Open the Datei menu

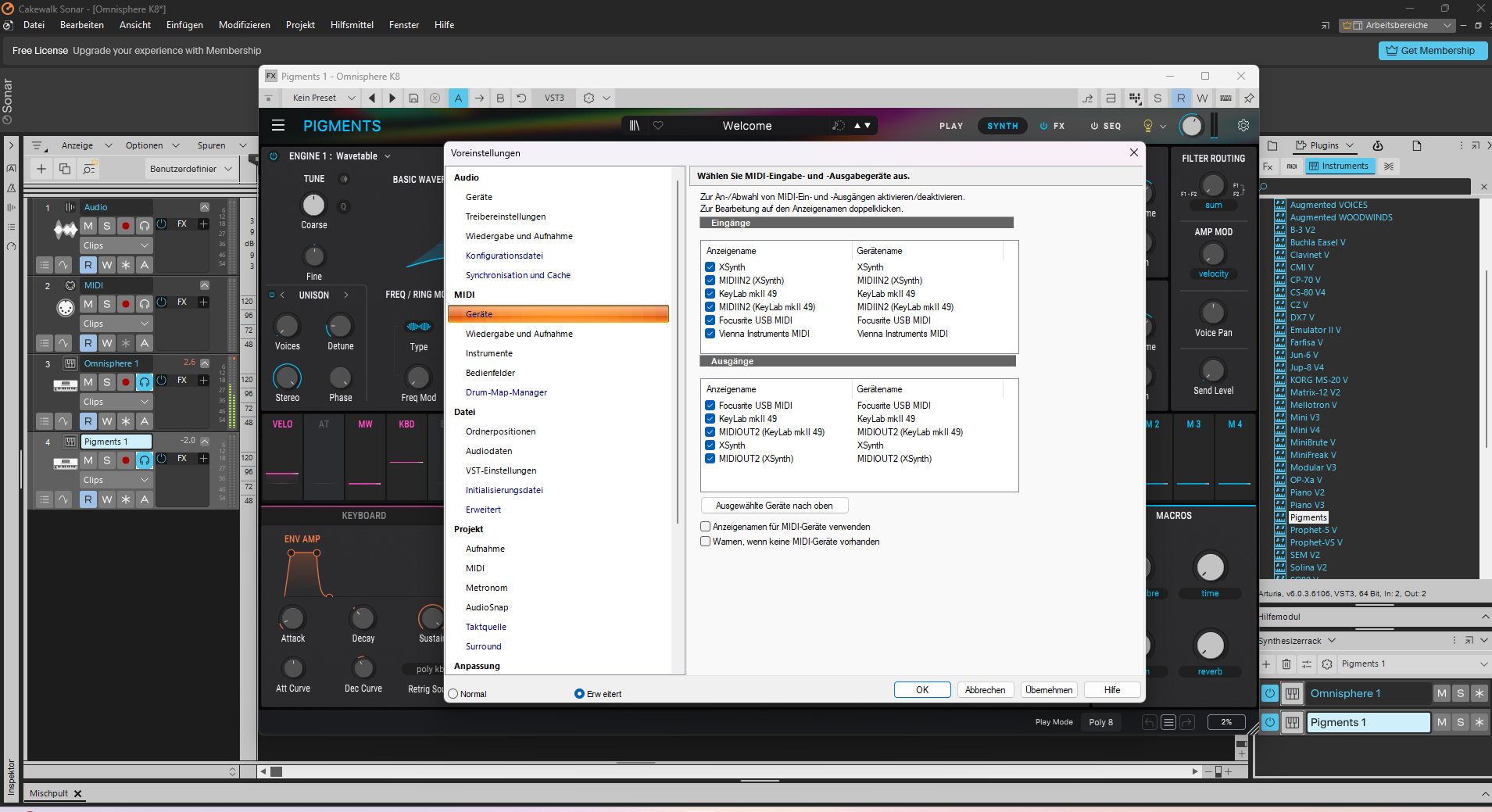click(34, 25)
